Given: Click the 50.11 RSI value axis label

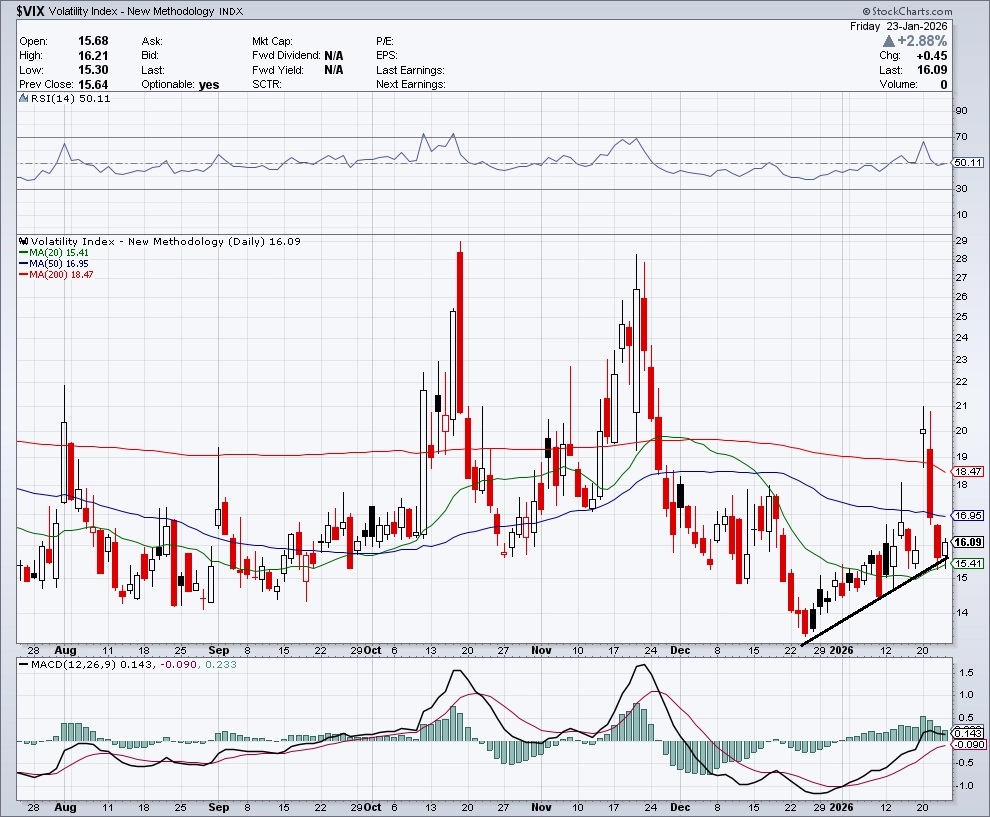Looking at the screenshot, I should (x=965, y=162).
